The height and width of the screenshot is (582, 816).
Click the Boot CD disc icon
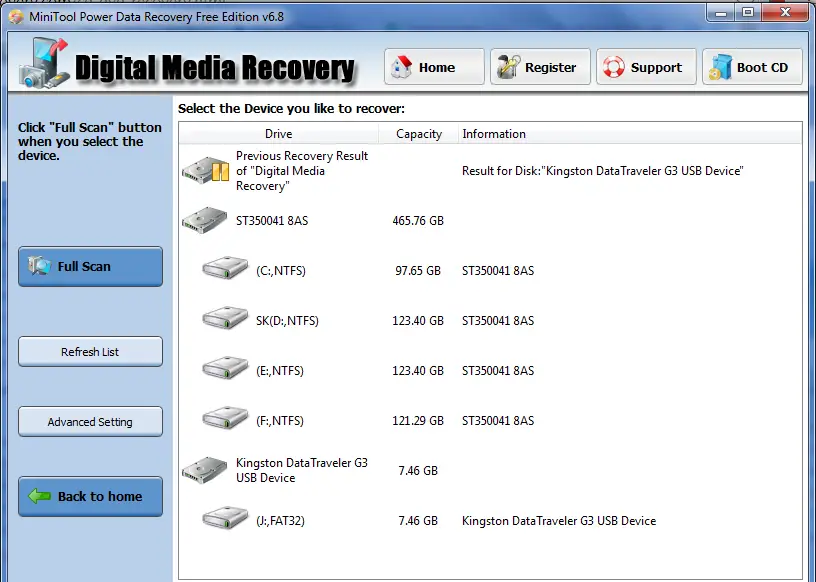tap(720, 67)
